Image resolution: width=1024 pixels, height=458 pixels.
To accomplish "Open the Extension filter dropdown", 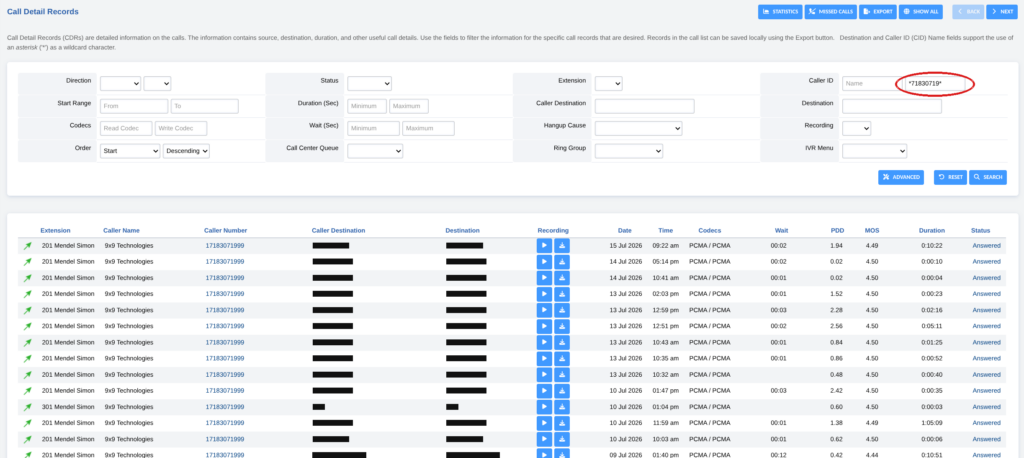I will pyautogui.click(x=609, y=83).
